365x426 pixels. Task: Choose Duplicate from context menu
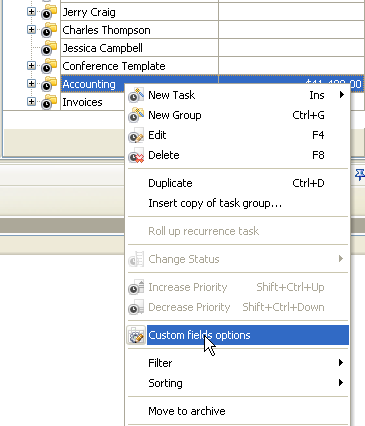coord(238,183)
